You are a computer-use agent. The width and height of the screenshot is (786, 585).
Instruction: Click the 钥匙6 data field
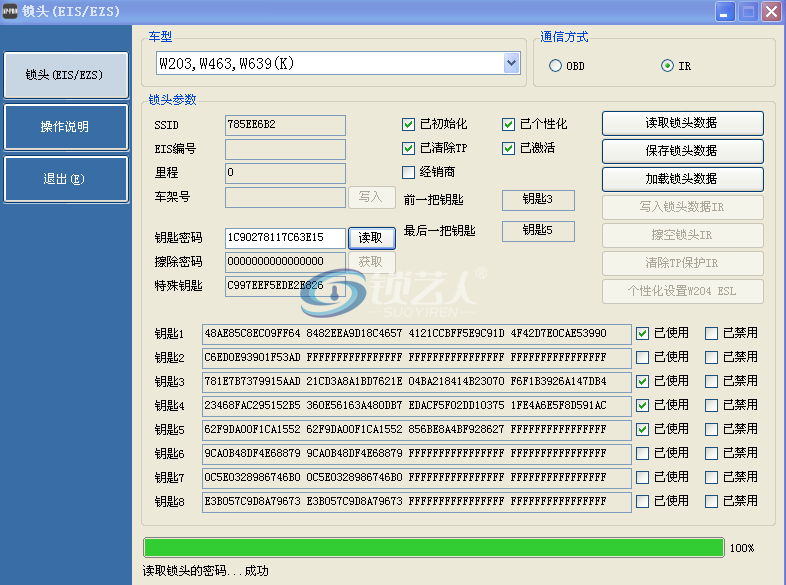[417, 454]
